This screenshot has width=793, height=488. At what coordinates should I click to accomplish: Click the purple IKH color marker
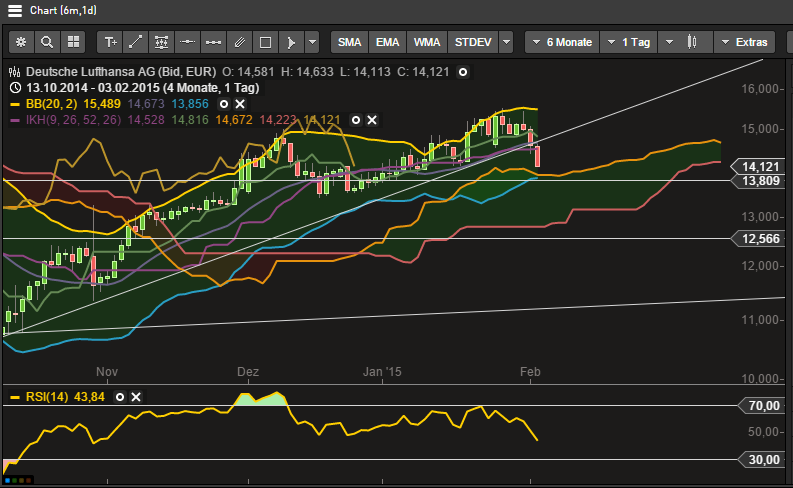15,120
